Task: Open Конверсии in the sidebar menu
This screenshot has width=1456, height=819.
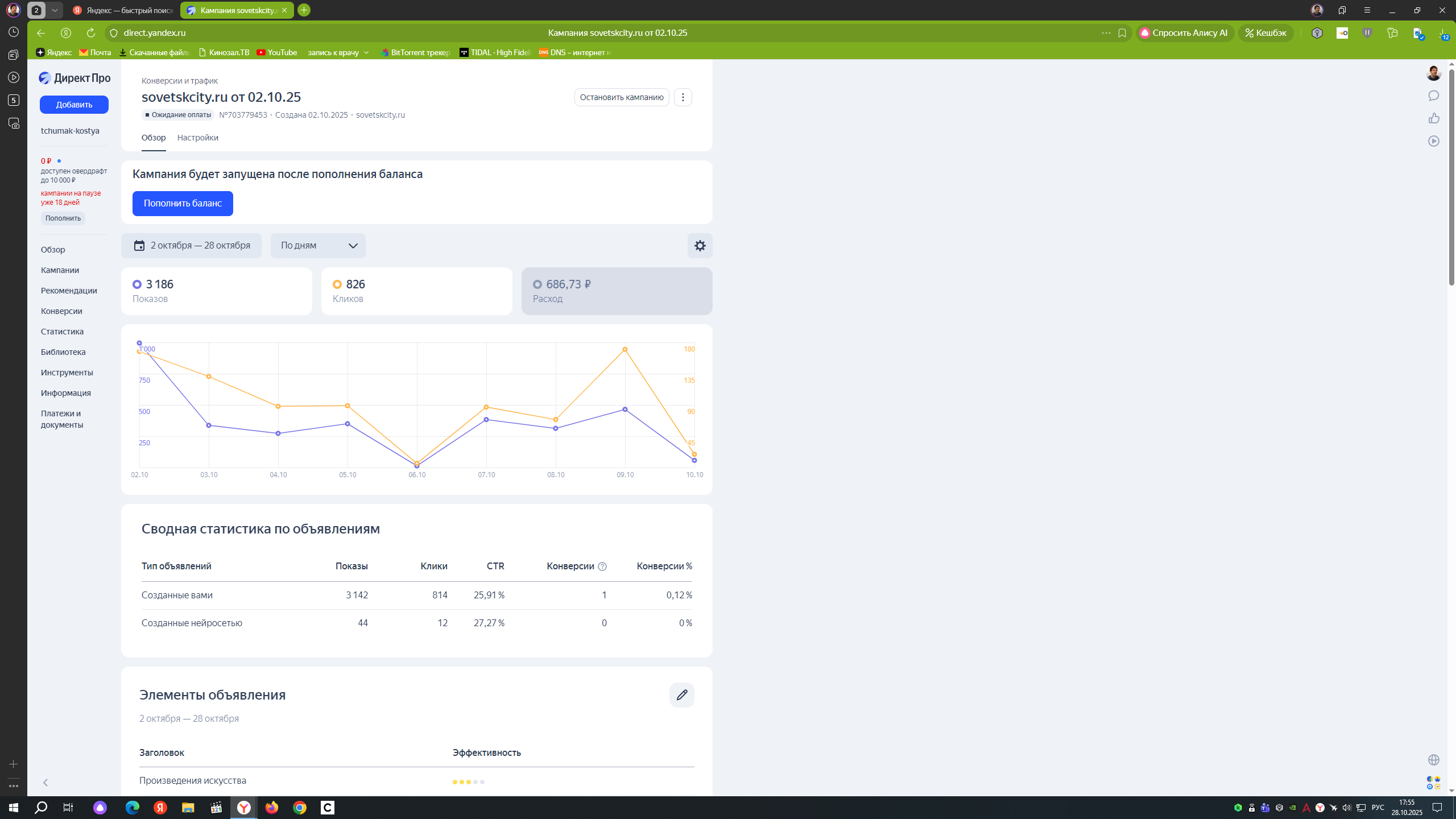Action: click(x=61, y=311)
